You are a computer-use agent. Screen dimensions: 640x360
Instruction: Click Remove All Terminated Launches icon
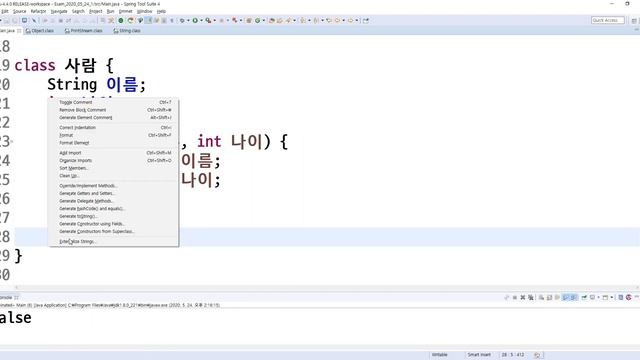pyautogui.click(x=531, y=298)
